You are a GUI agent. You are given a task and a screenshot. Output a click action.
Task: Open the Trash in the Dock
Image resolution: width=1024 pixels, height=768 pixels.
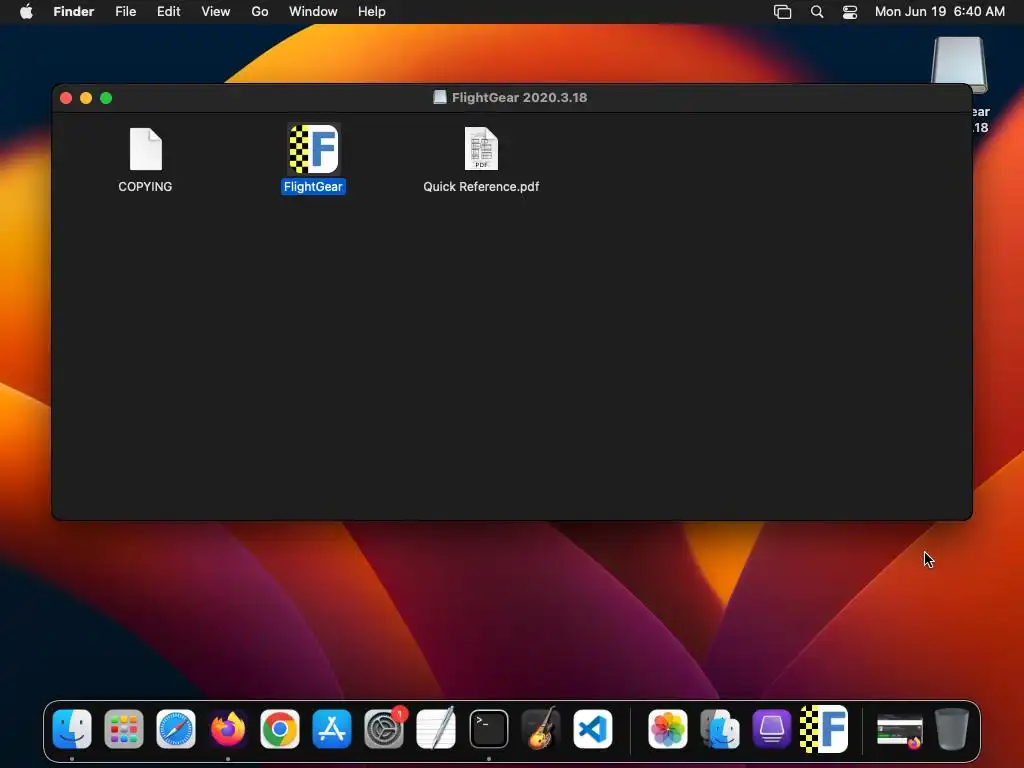(x=952, y=729)
